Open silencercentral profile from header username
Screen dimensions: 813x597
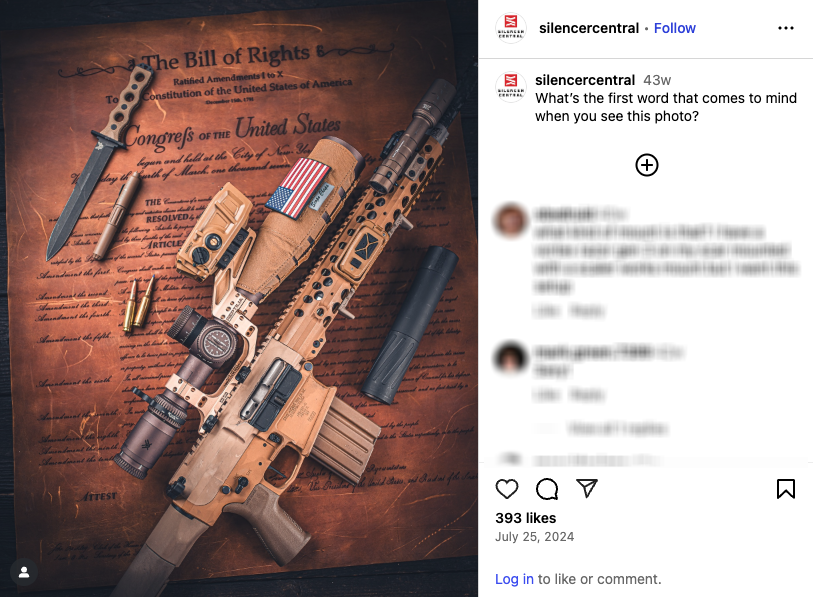point(588,28)
